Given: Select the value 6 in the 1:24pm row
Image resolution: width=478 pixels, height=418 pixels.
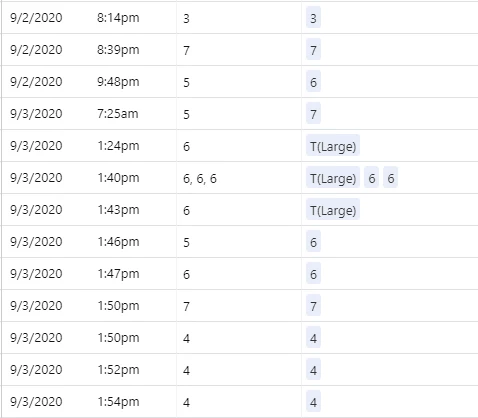Looking at the screenshot, I should (186, 146).
